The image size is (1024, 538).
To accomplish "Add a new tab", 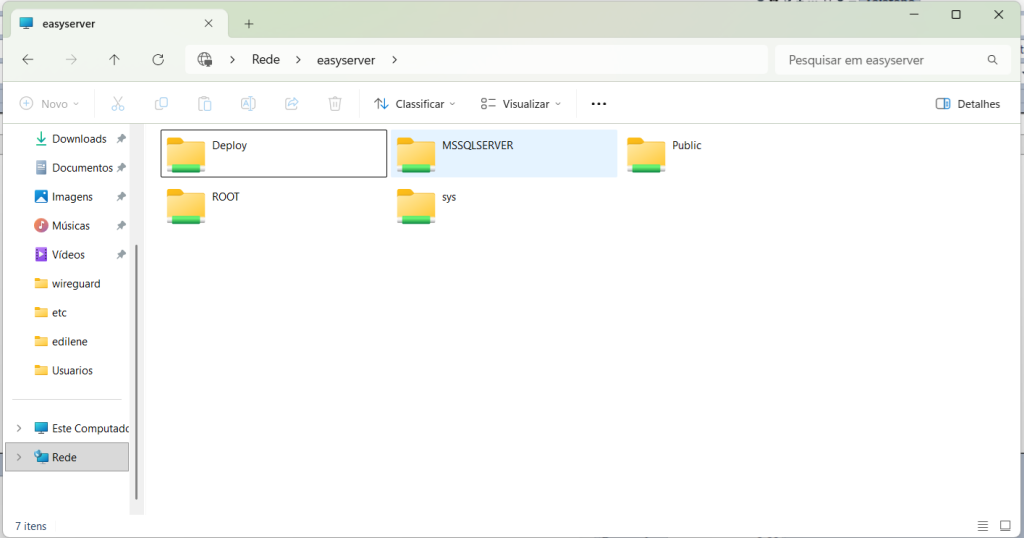I will [249, 24].
